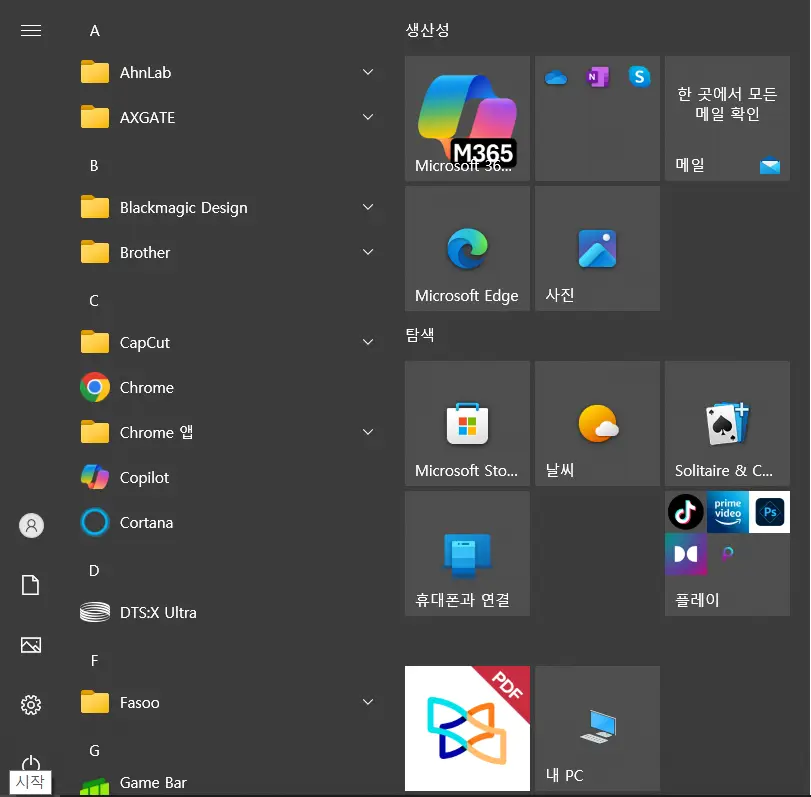Jump via the letter A header
Image resolution: width=811 pixels, height=797 pixels.
(94, 31)
